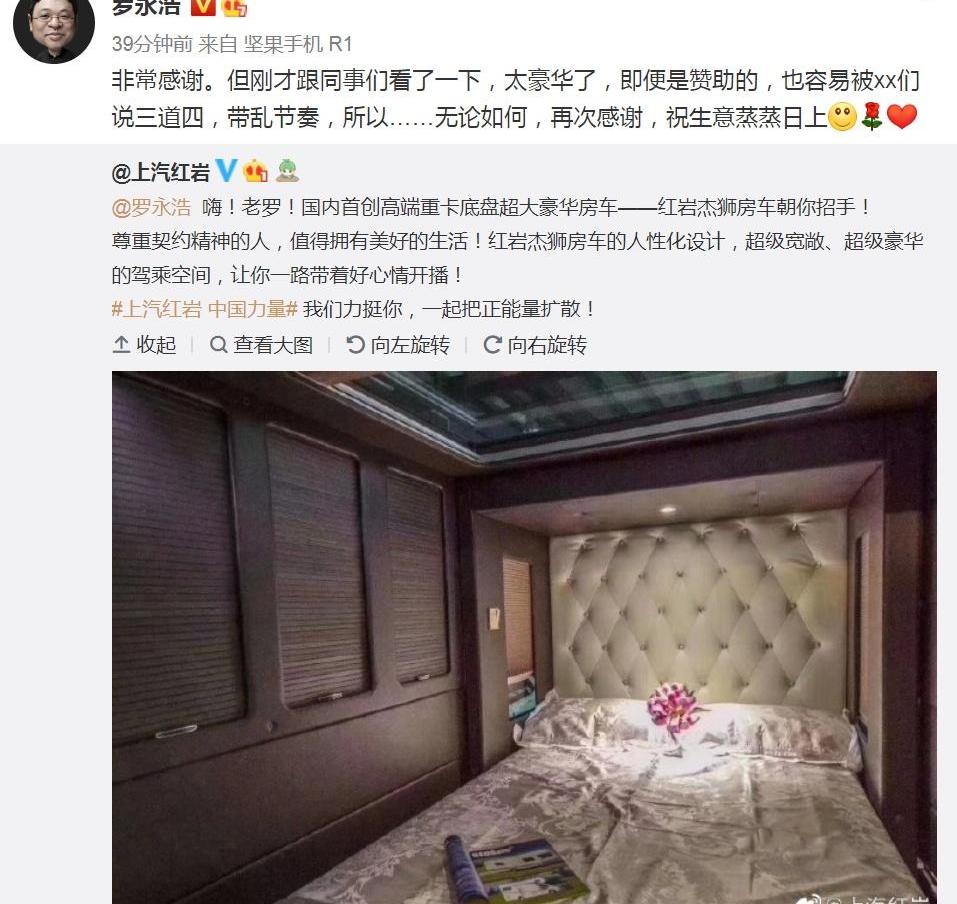The height and width of the screenshot is (904, 957).
Task: Click the membership crown badge beside 罗永浩
Action: click(x=234, y=7)
